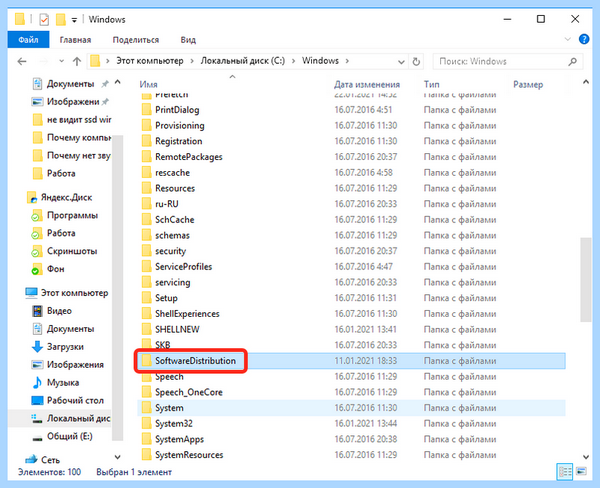Sort by the Имя column header
Screen dimensions: 600x488
point(148,85)
